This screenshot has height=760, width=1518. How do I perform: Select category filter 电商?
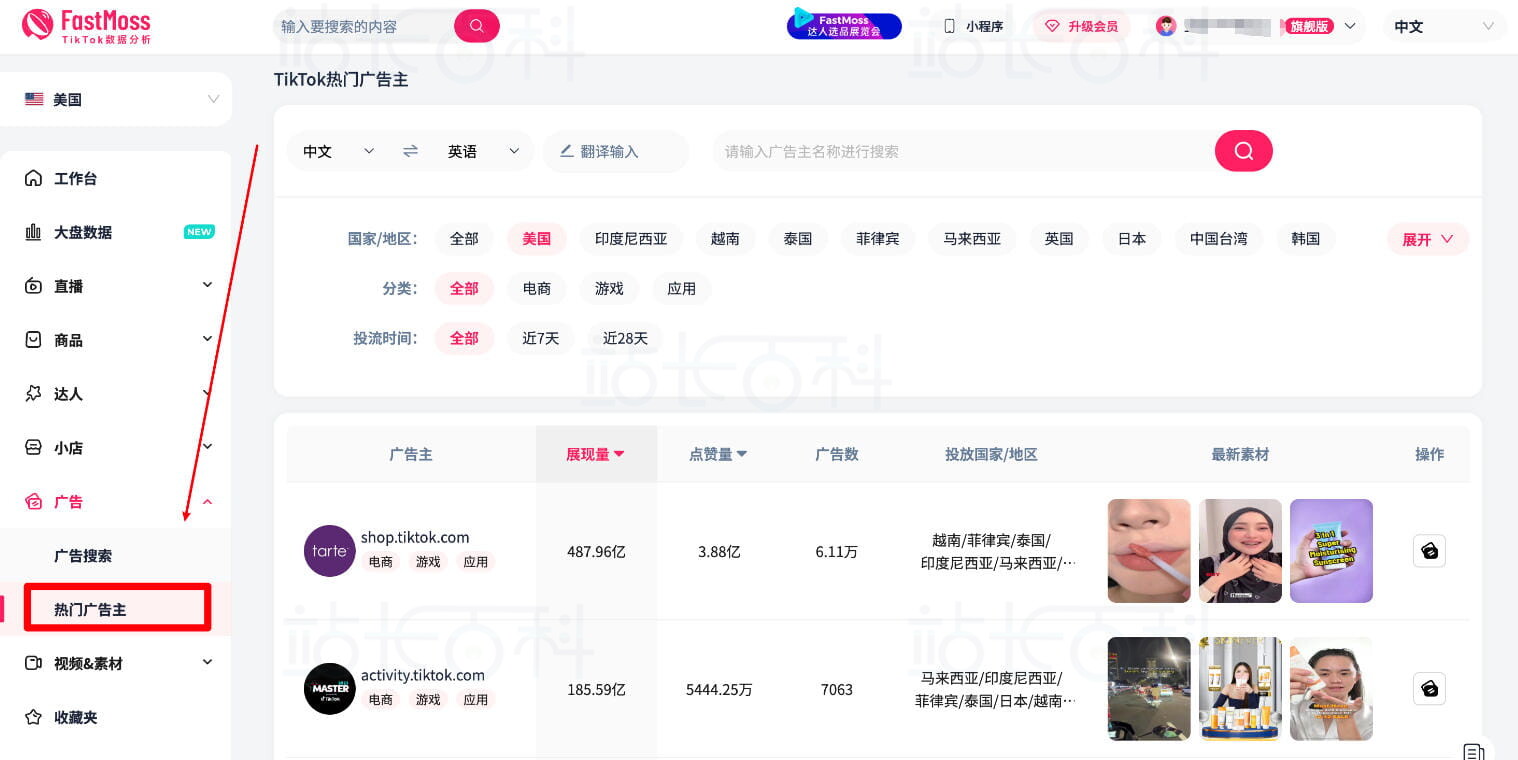coord(537,288)
